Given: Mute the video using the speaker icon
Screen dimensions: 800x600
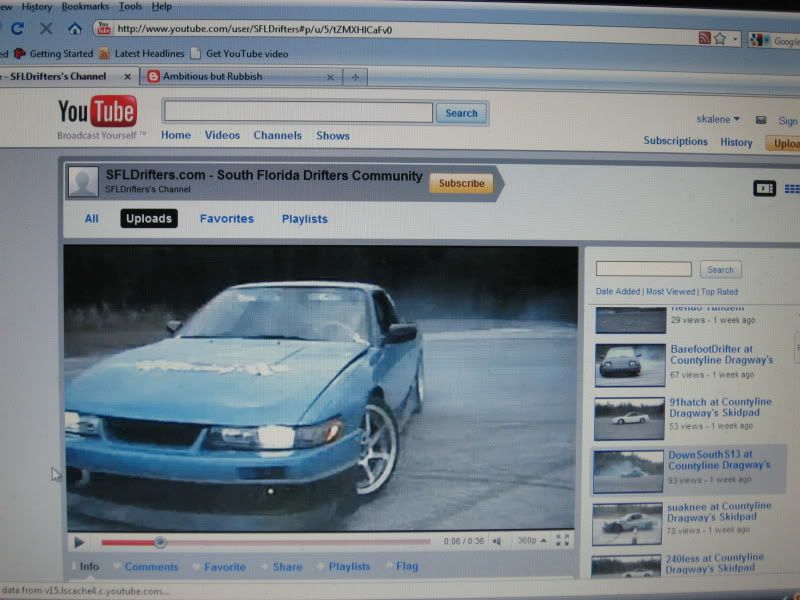Looking at the screenshot, I should [496, 541].
